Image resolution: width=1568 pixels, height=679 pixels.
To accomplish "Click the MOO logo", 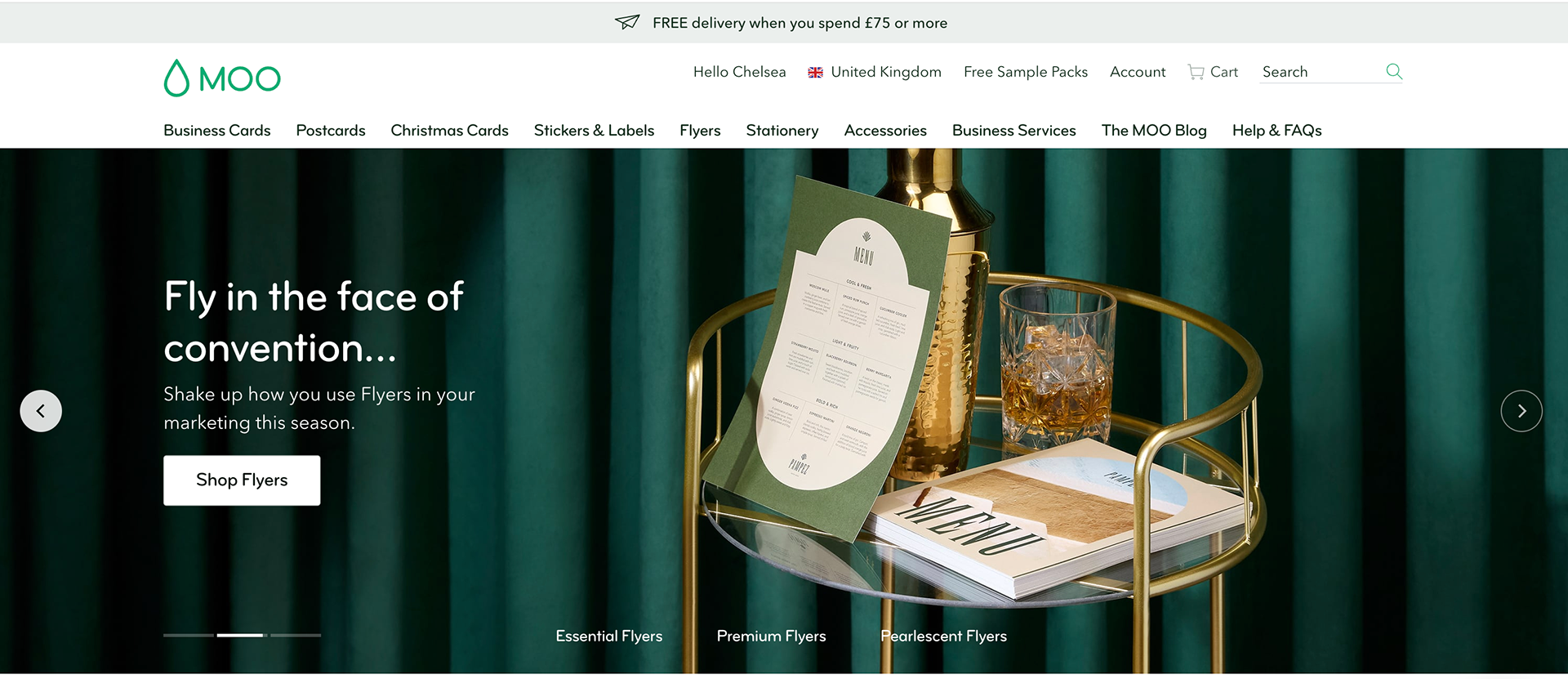I will click(x=222, y=78).
